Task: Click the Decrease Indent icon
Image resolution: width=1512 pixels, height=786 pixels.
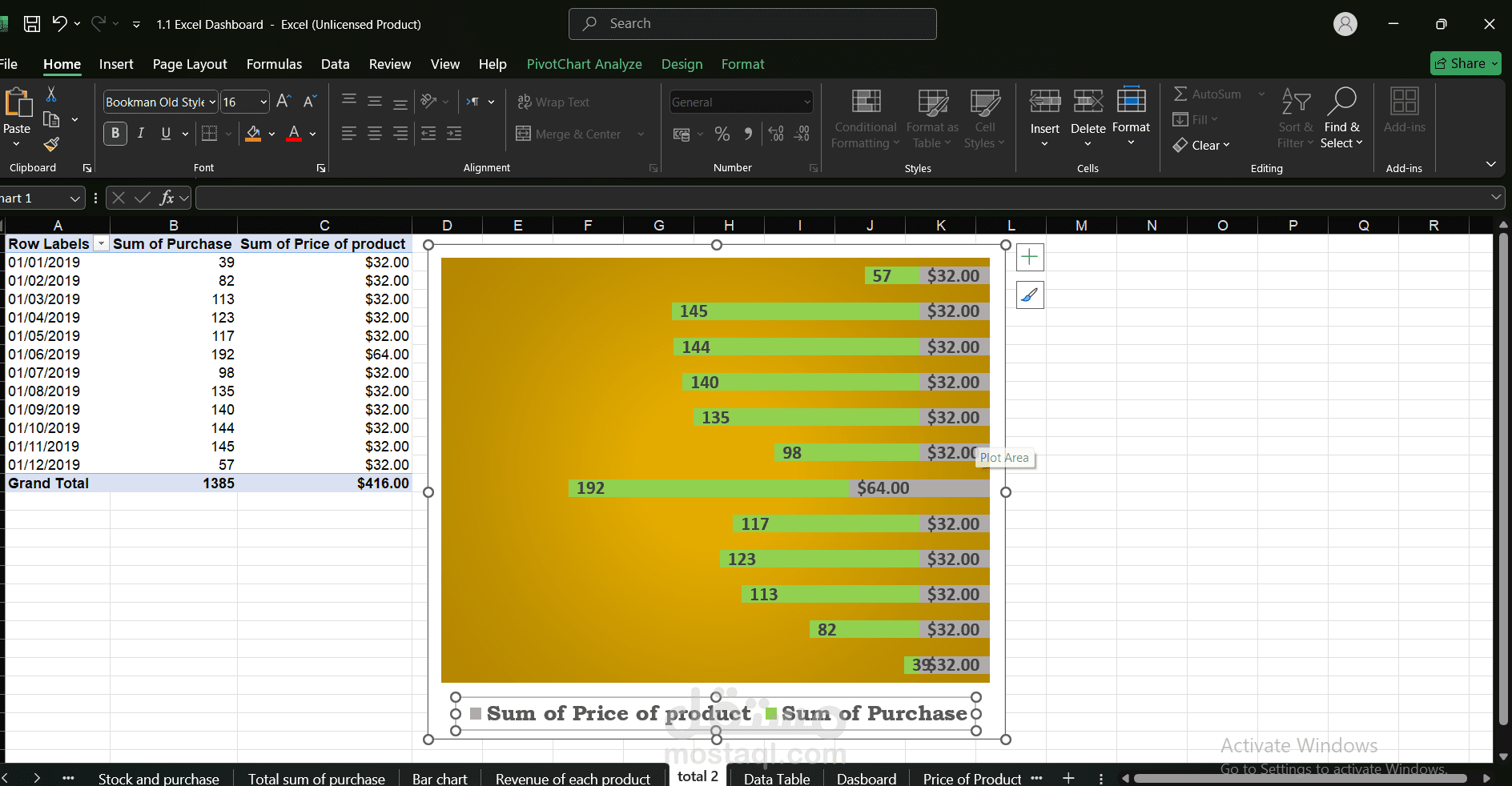Action: pos(428,134)
